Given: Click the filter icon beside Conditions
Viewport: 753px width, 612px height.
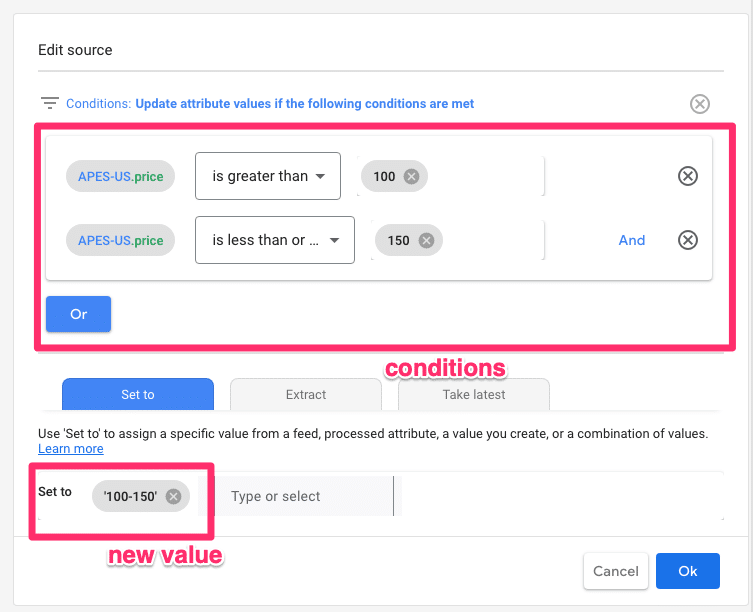Looking at the screenshot, I should click(49, 103).
